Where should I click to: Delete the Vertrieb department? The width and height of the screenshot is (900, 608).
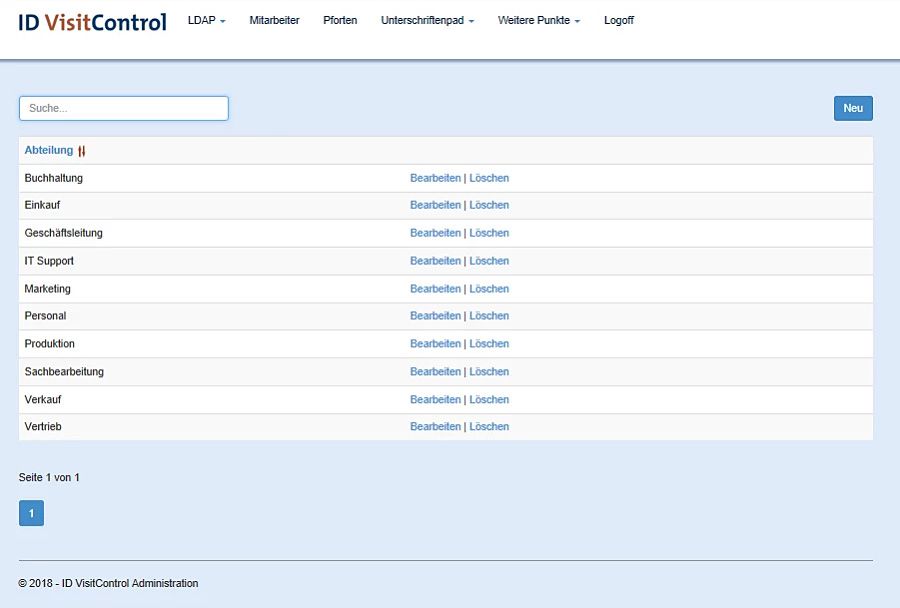[x=489, y=427]
